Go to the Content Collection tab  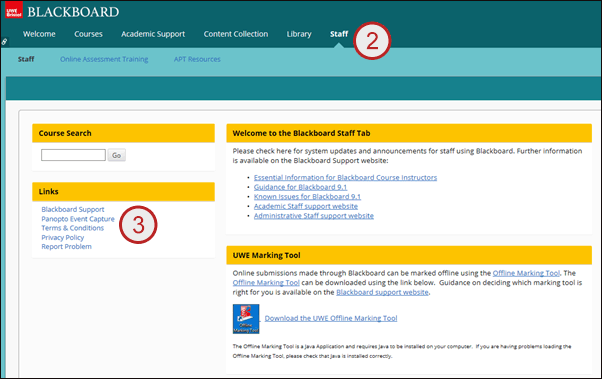236,34
